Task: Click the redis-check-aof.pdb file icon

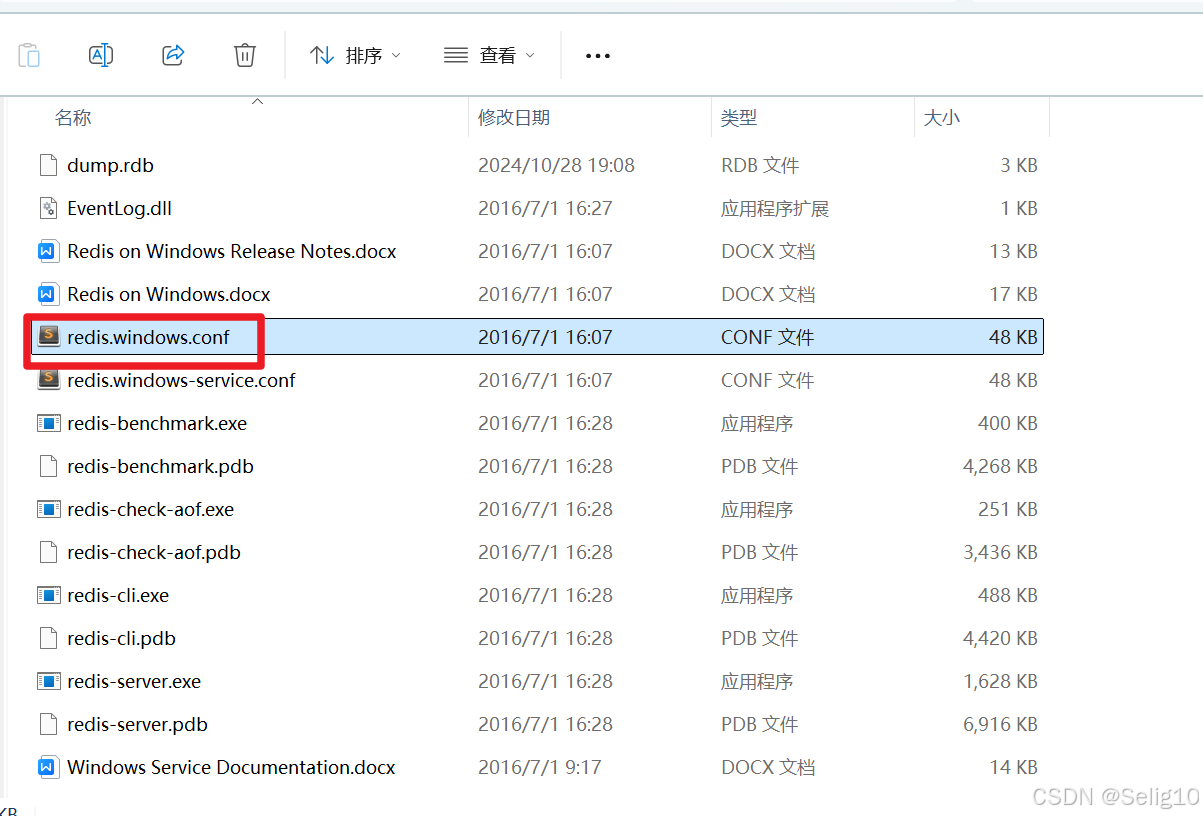Action: 47,552
